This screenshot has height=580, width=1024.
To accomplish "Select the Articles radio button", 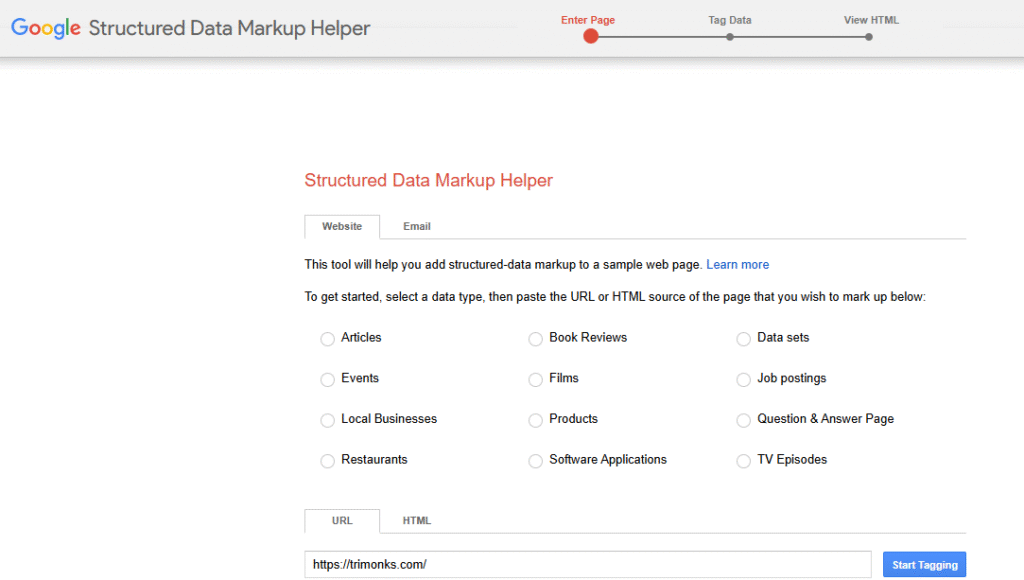I will (x=327, y=338).
